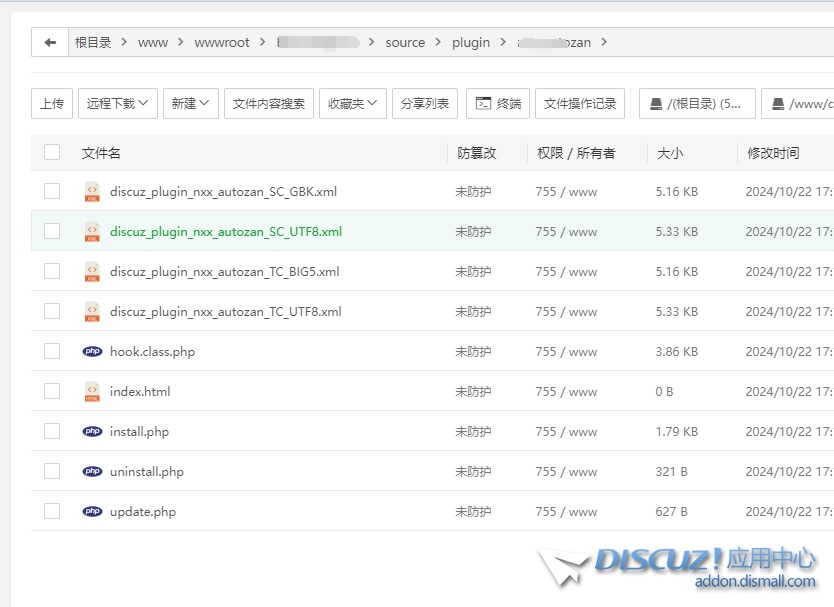Open discuz_plugin_nxx_autozan_TC_UTF8.xml file name link
The width and height of the screenshot is (834, 607).
tap(225, 311)
